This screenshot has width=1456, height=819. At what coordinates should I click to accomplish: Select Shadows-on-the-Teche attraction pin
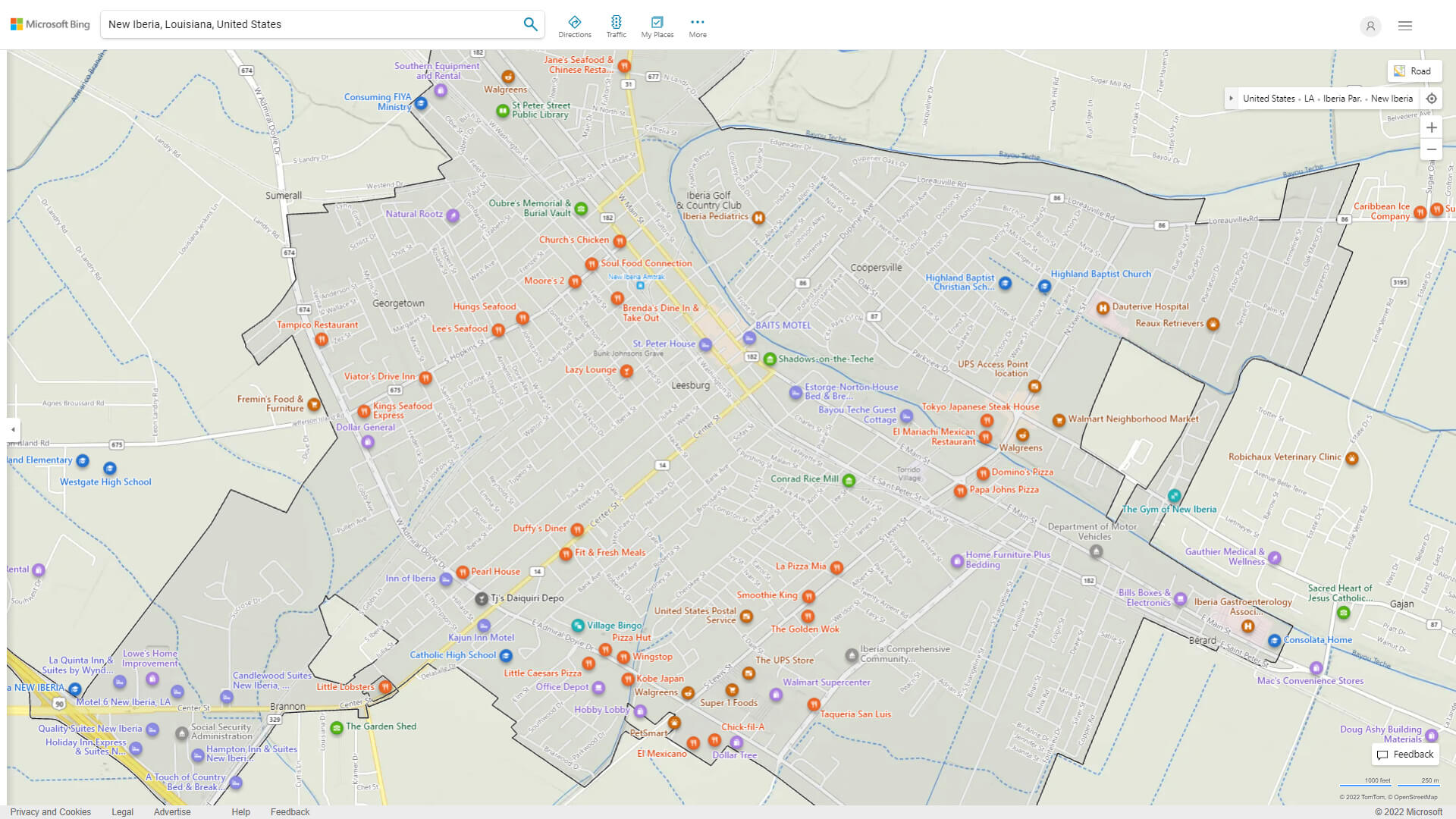[770, 359]
